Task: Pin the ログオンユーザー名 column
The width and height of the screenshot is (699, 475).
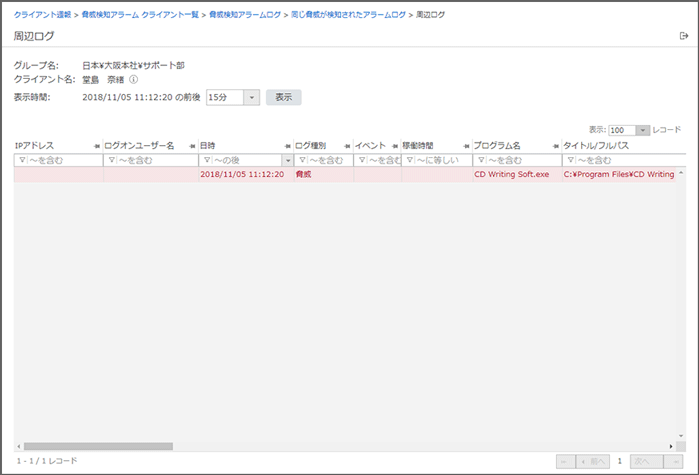Action: coord(192,146)
